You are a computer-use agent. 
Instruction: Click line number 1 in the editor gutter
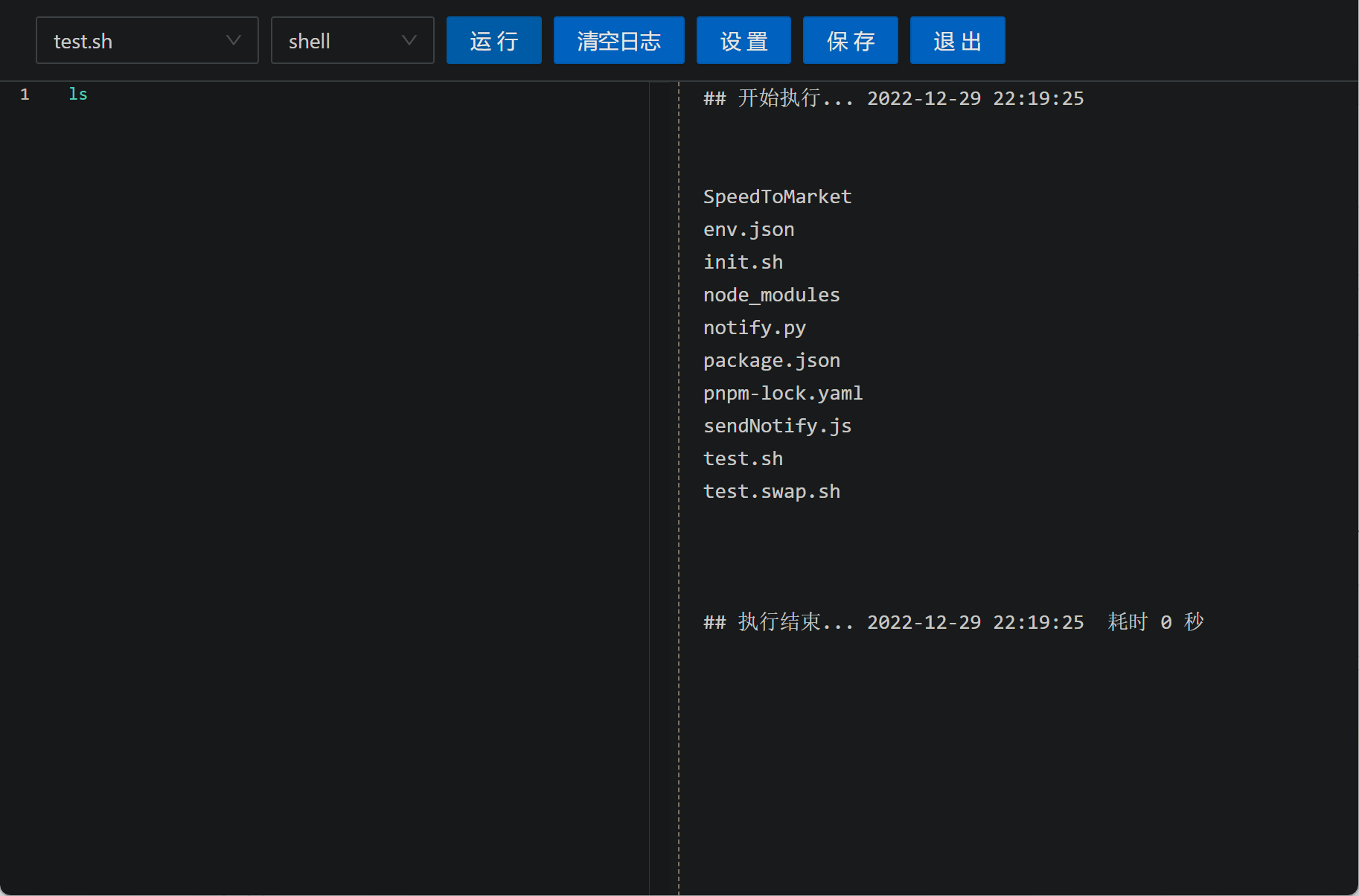pyautogui.click(x=25, y=94)
